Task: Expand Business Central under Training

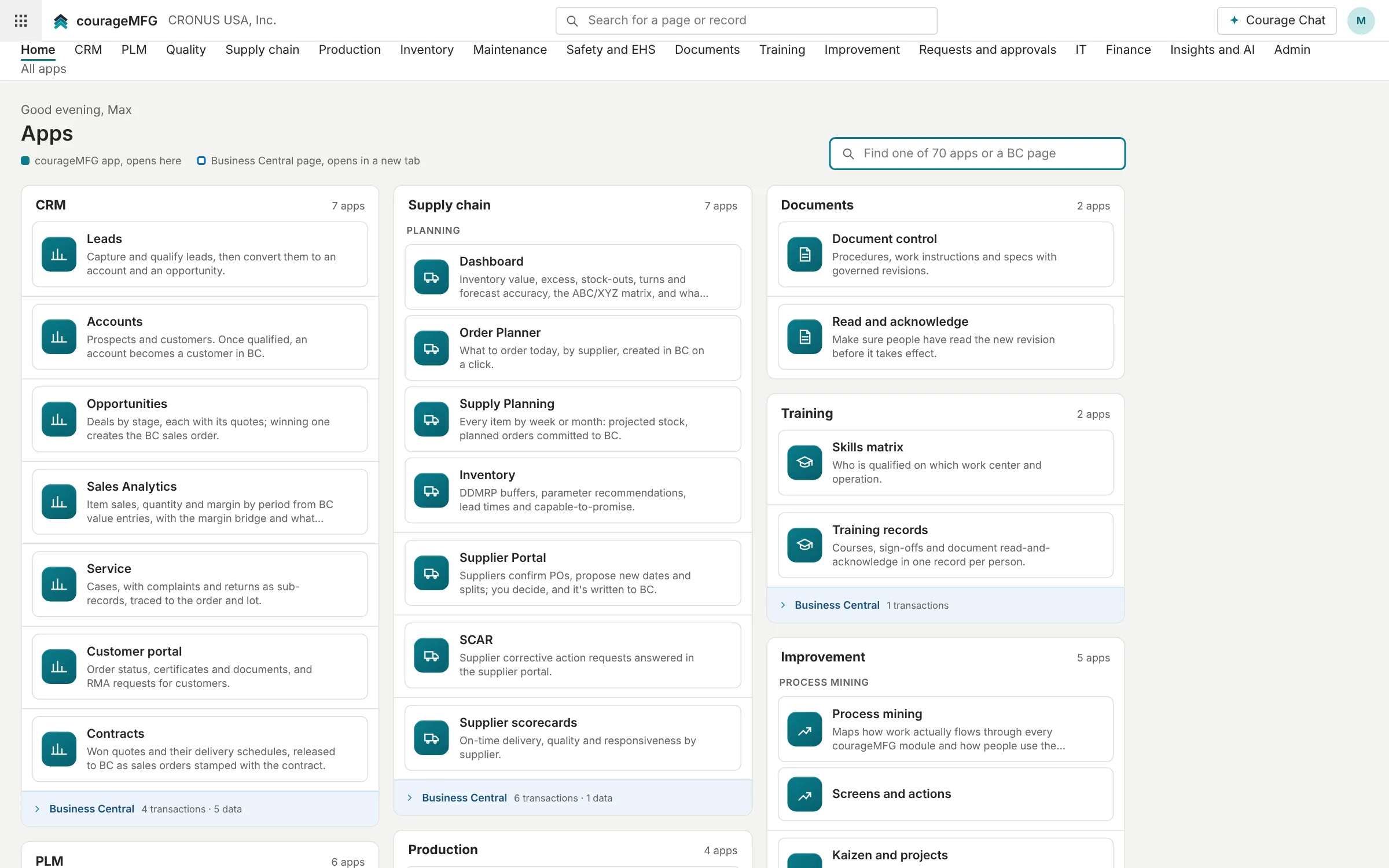Action: point(946,605)
